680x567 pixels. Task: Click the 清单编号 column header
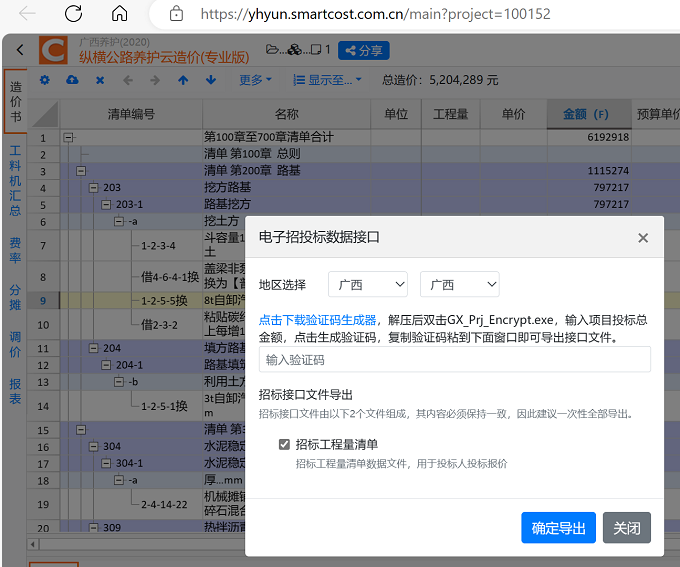tap(131, 114)
